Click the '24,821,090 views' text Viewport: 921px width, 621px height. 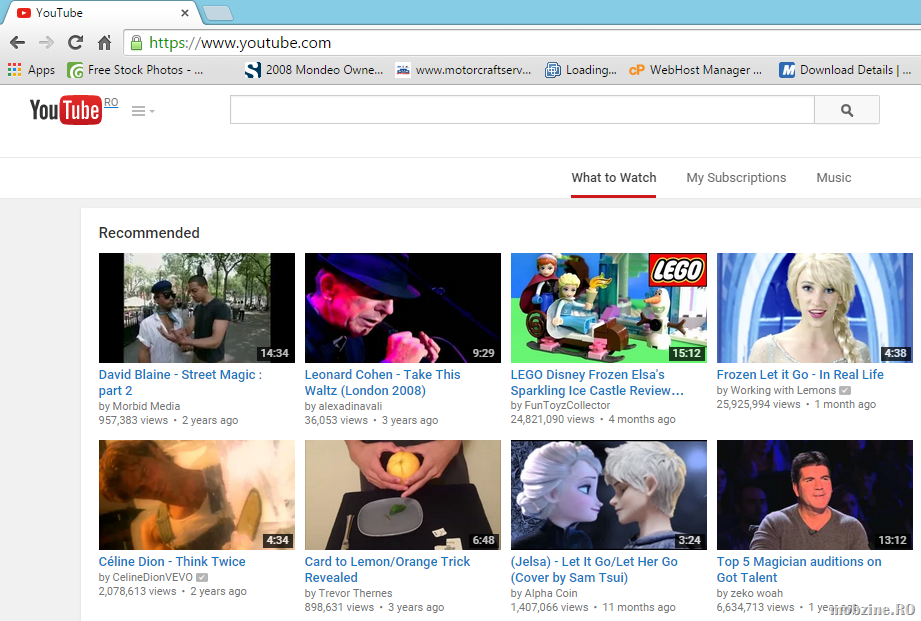[x=553, y=419]
